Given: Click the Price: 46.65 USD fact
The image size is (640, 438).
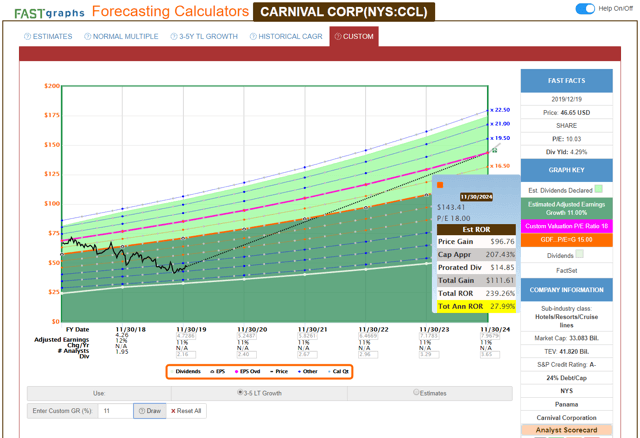Looking at the screenshot, I should (x=567, y=113).
